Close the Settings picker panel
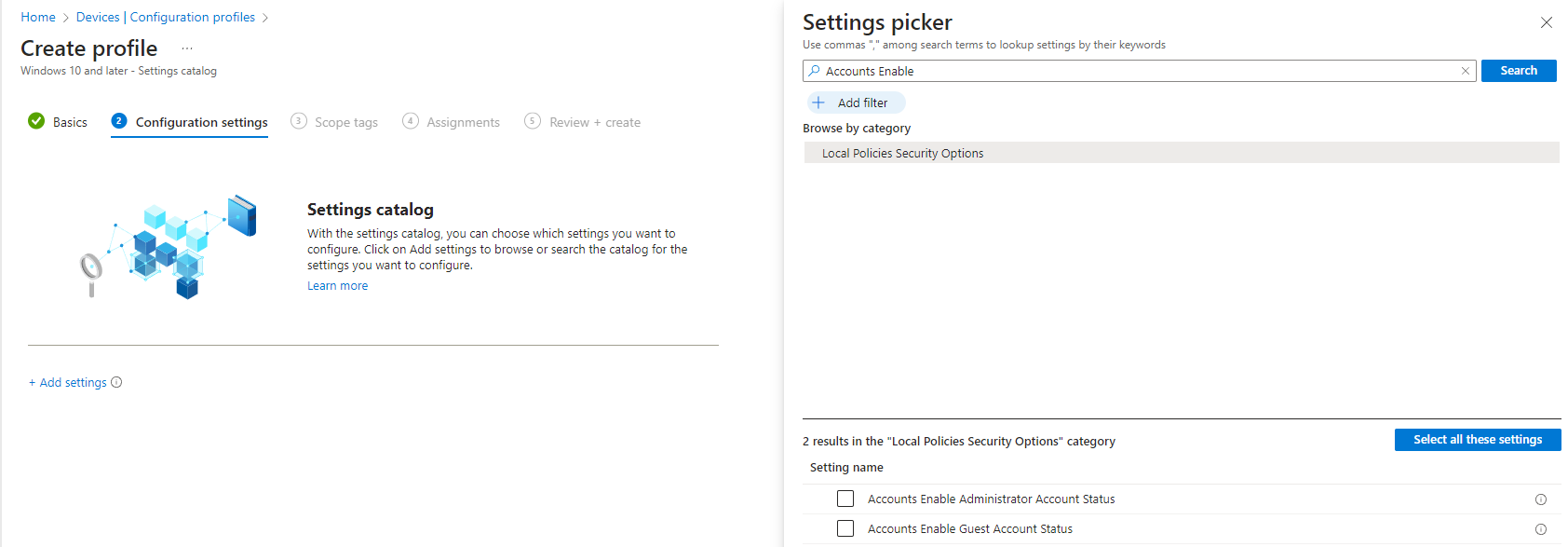Viewport: 1568px width, 547px height. pos(1546,22)
